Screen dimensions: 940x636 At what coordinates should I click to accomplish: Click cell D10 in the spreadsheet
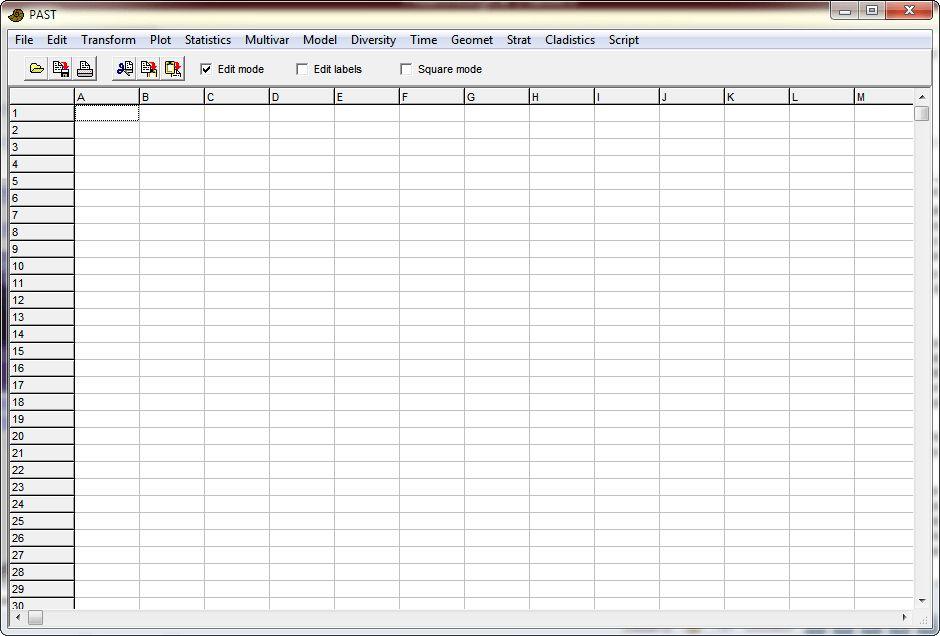click(x=302, y=266)
